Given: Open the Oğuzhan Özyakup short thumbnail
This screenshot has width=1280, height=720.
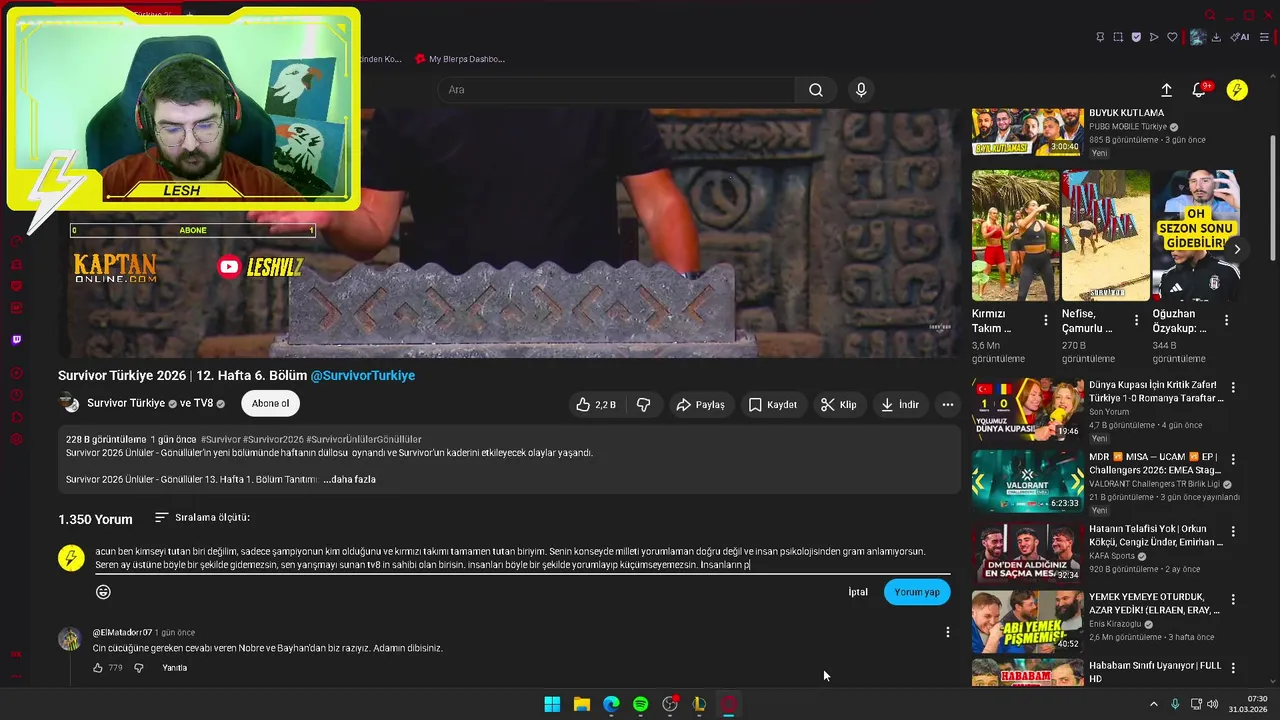Looking at the screenshot, I should pyautogui.click(x=1195, y=236).
